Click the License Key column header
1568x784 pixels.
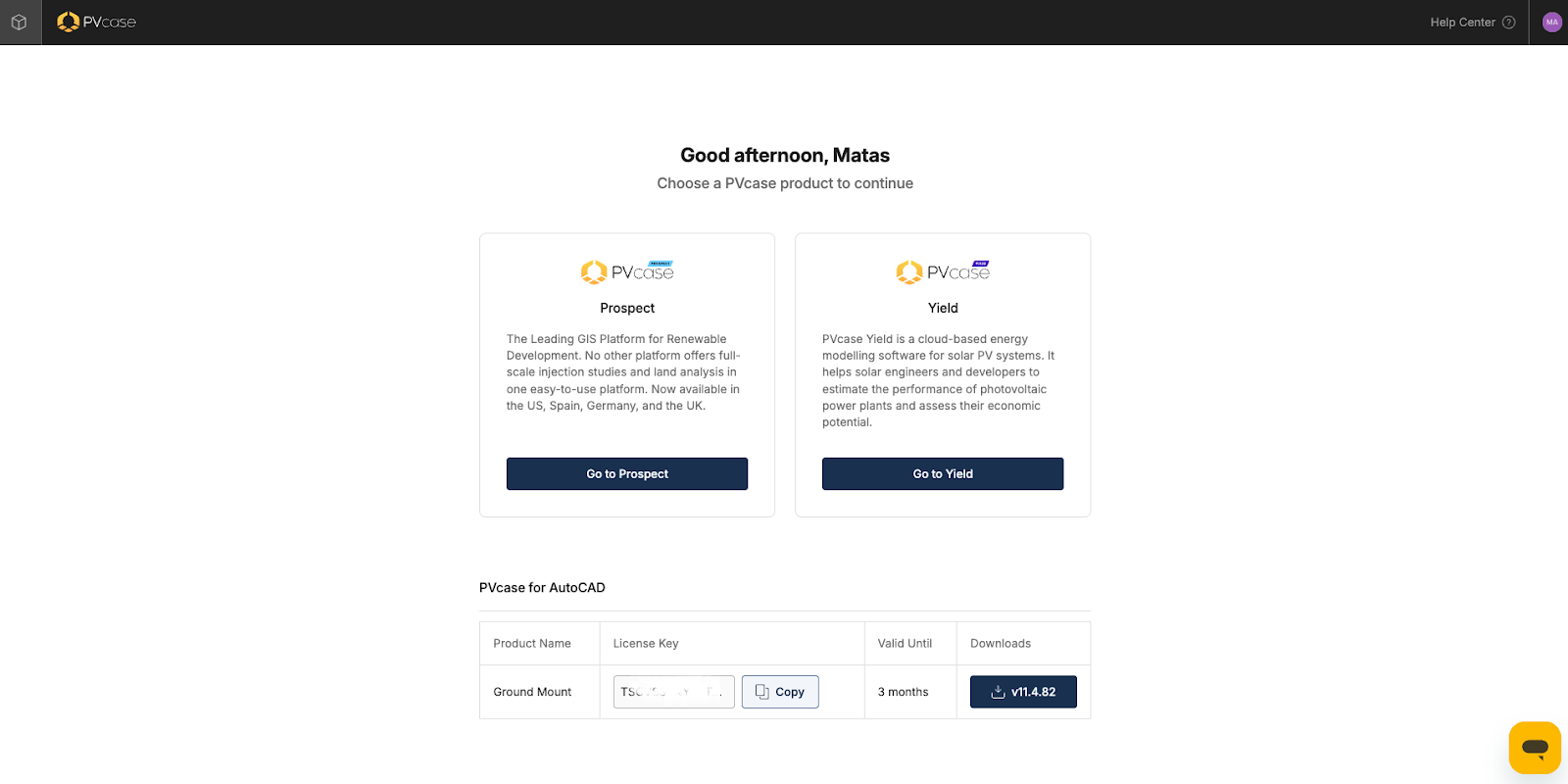point(646,644)
